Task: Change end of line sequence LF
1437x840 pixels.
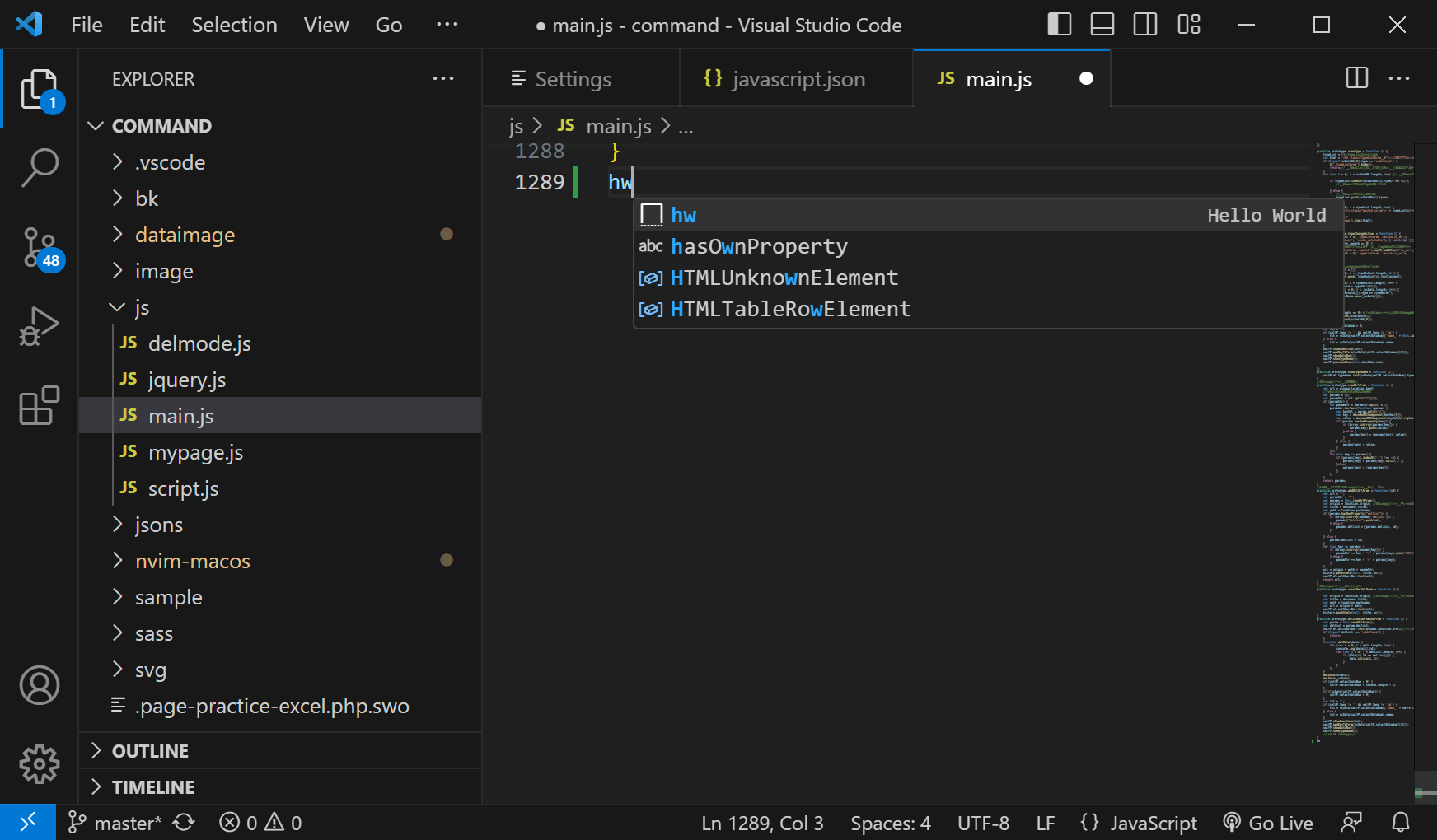Action: pyautogui.click(x=1046, y=823)
